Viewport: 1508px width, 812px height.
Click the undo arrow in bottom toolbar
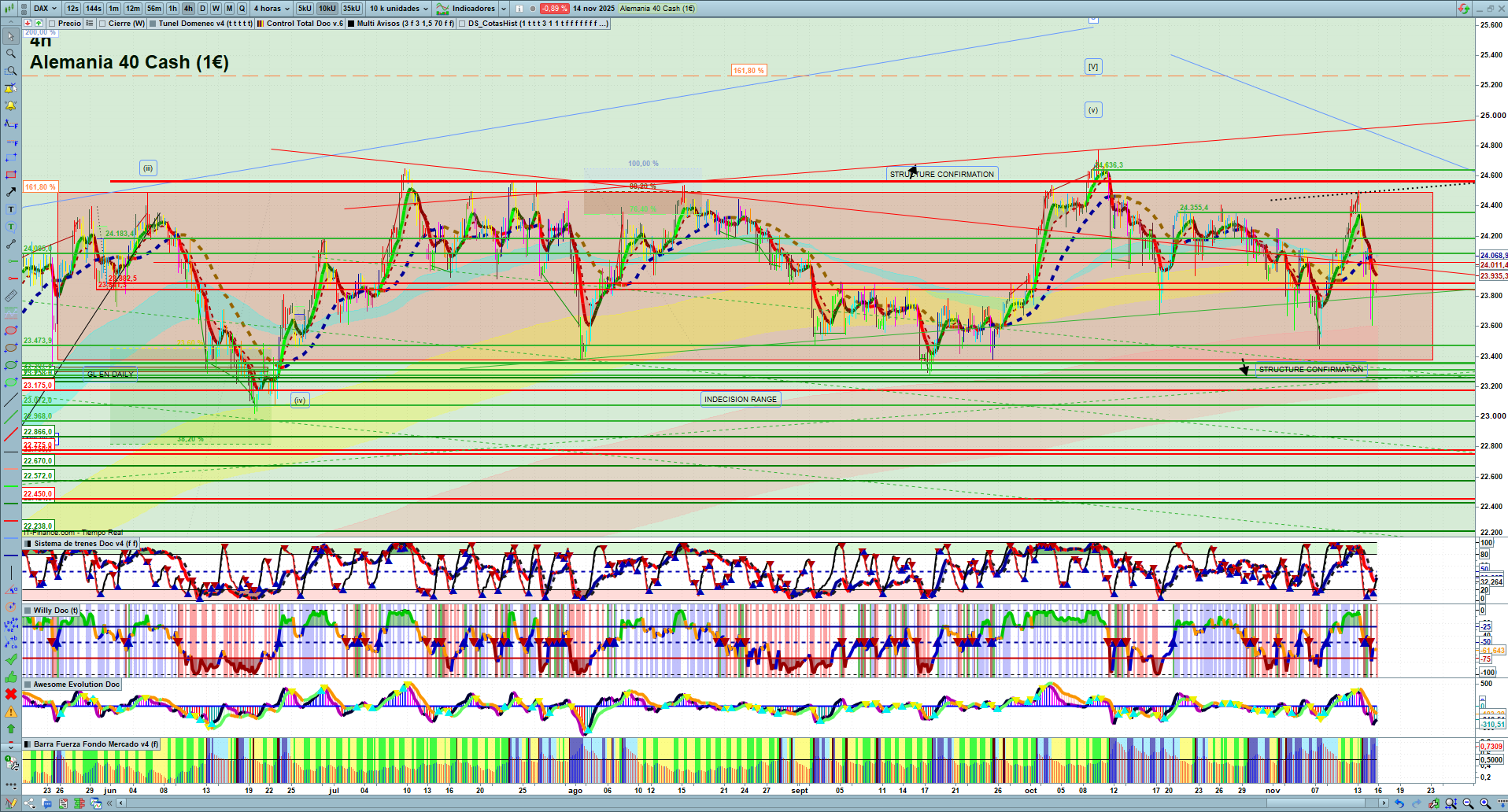(1399, 803)
